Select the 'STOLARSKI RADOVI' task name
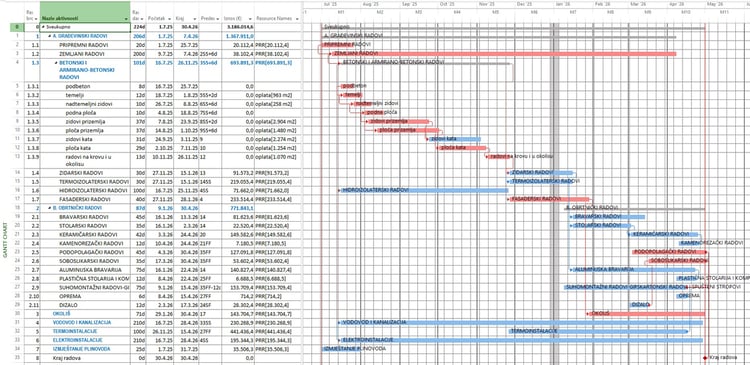 [83, 226]
